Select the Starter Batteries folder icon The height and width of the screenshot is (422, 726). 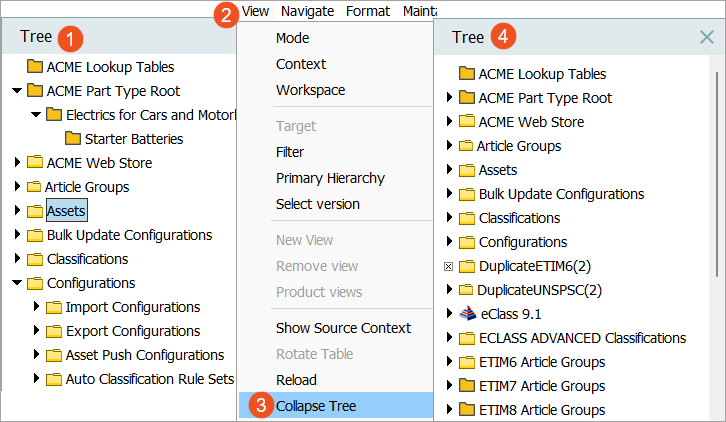[73, 138]
